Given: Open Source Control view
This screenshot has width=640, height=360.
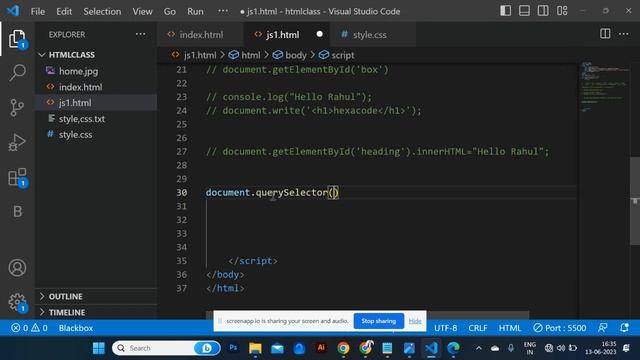Looking at the screenshot, I should 17,108.
